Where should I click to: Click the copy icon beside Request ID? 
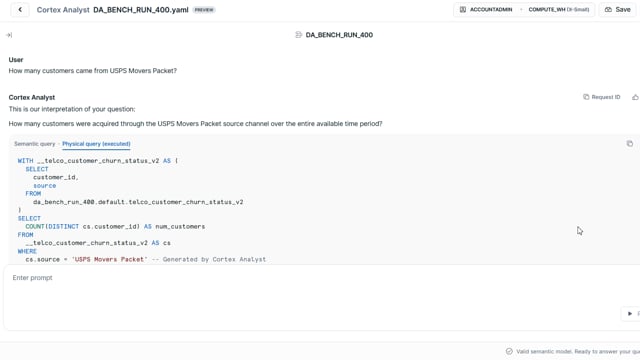click(586, 97)
